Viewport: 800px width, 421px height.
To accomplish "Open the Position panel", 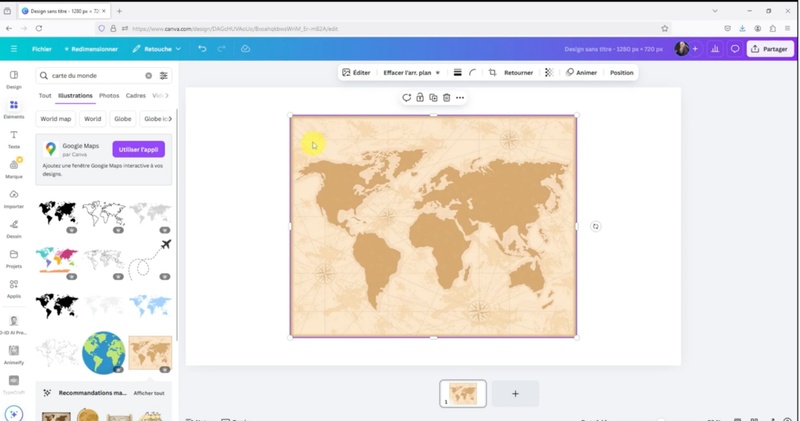I will click(621, 72).
